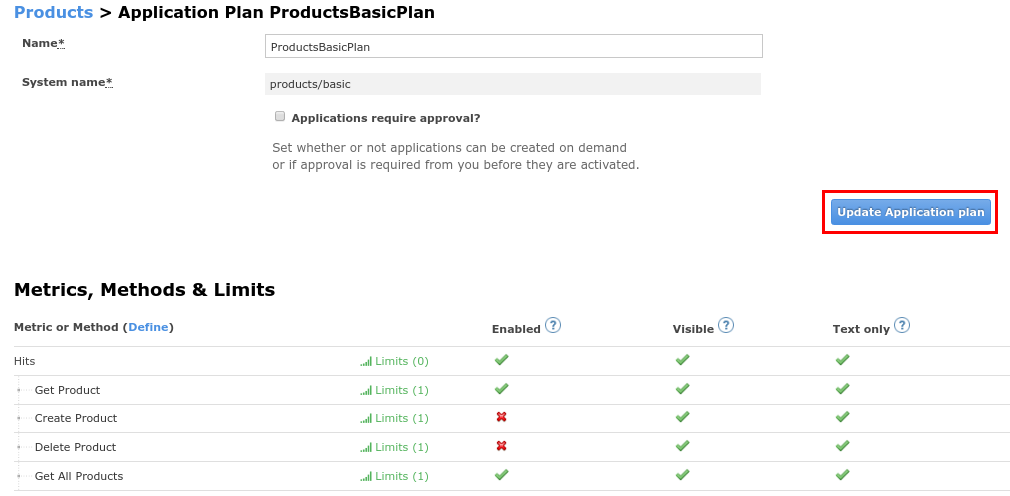The height and width of the screenshot is (496, 1010).
Task: Click the Limits bar icon for Hits
Action: pyautogui.click(x=366, y=361)
